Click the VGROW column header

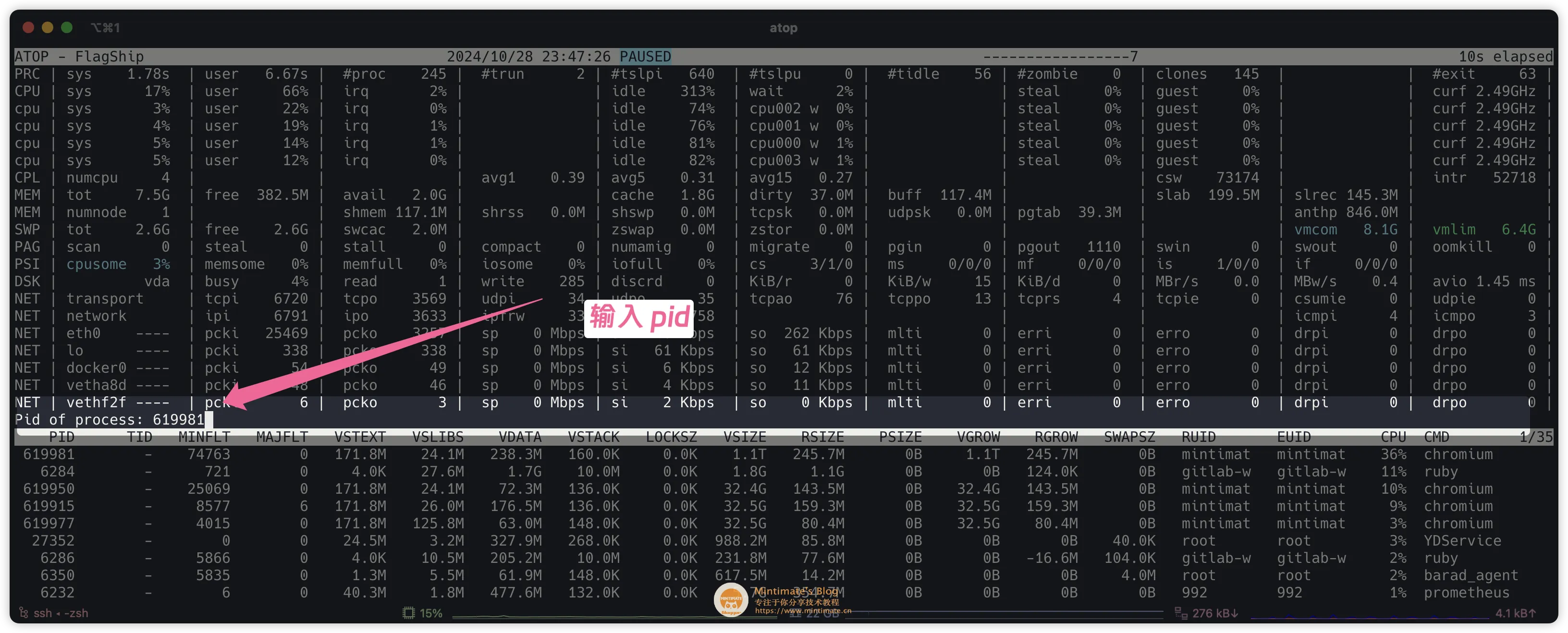point(978,437)
